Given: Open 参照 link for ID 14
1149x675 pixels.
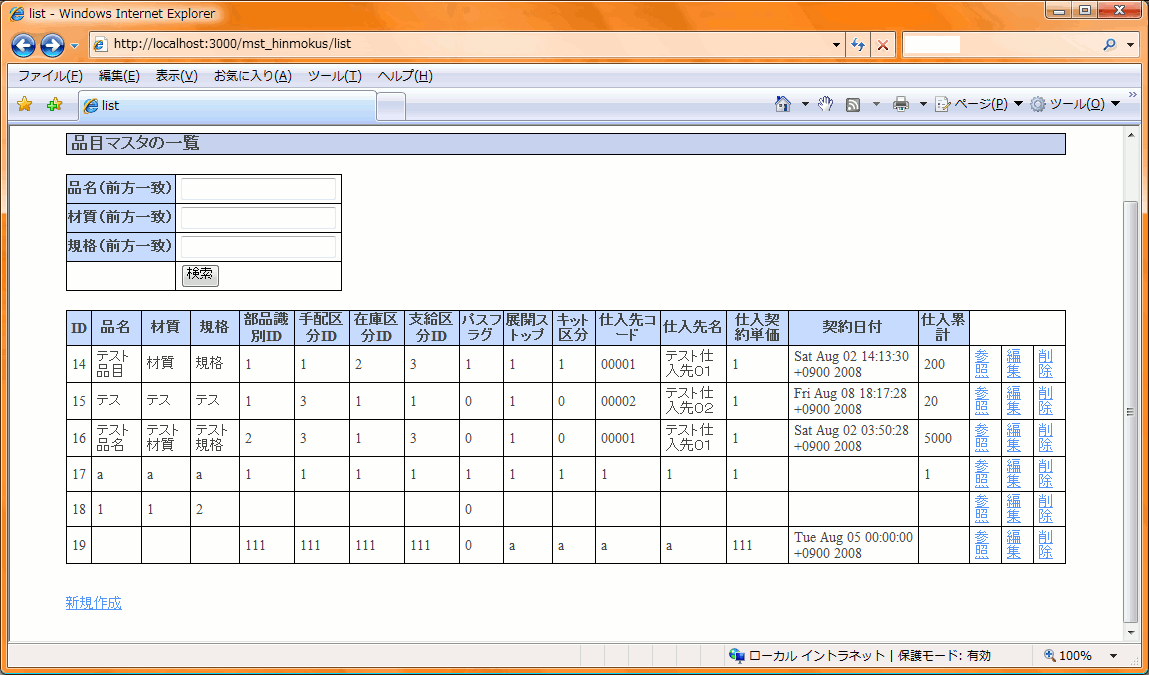Looking at the screenshot, I should click(x=982, y=364).
